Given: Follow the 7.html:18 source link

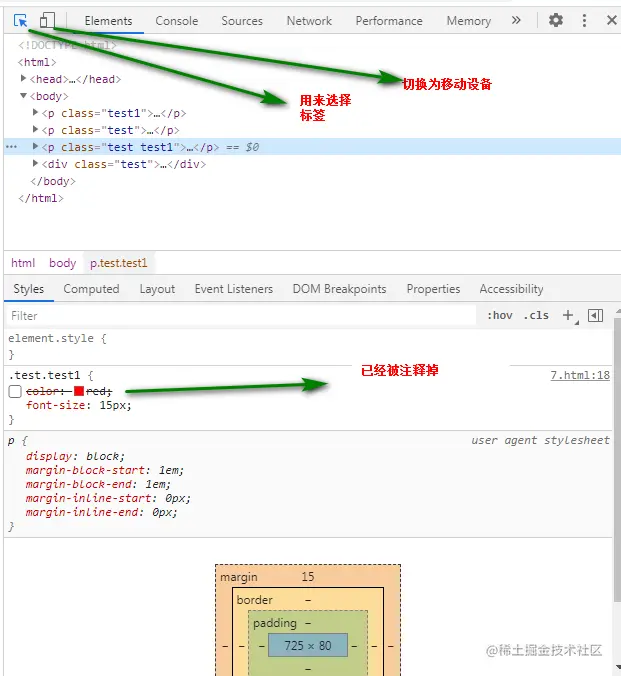Looking at the screenshot, I should 580,375.
